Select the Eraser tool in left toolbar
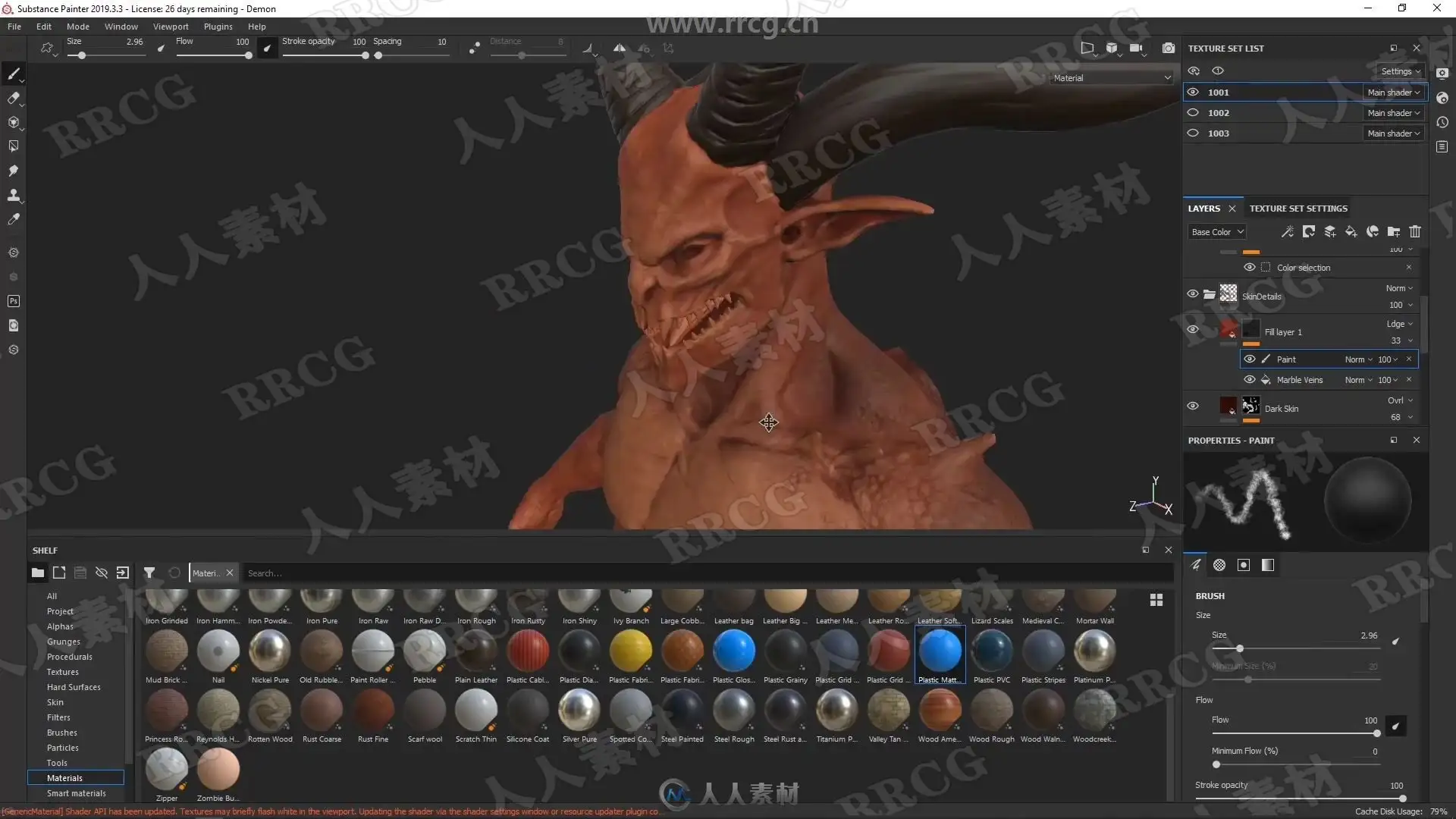The width and height of the screenshot is (1456, 819). point(13,98)
